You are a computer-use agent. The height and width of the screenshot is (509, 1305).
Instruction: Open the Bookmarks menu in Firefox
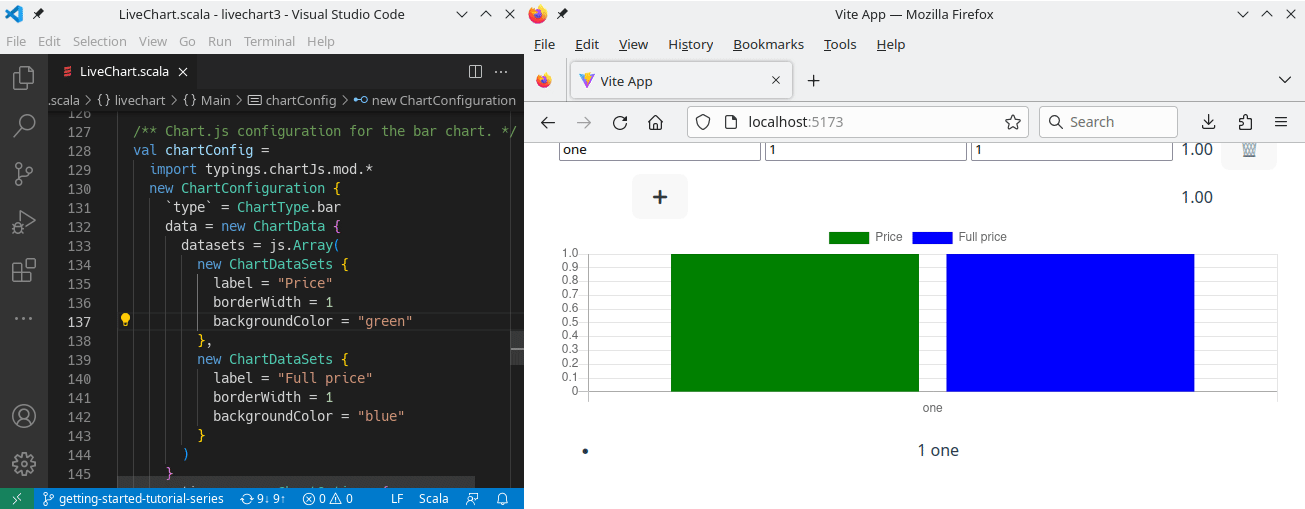[768, 44]
